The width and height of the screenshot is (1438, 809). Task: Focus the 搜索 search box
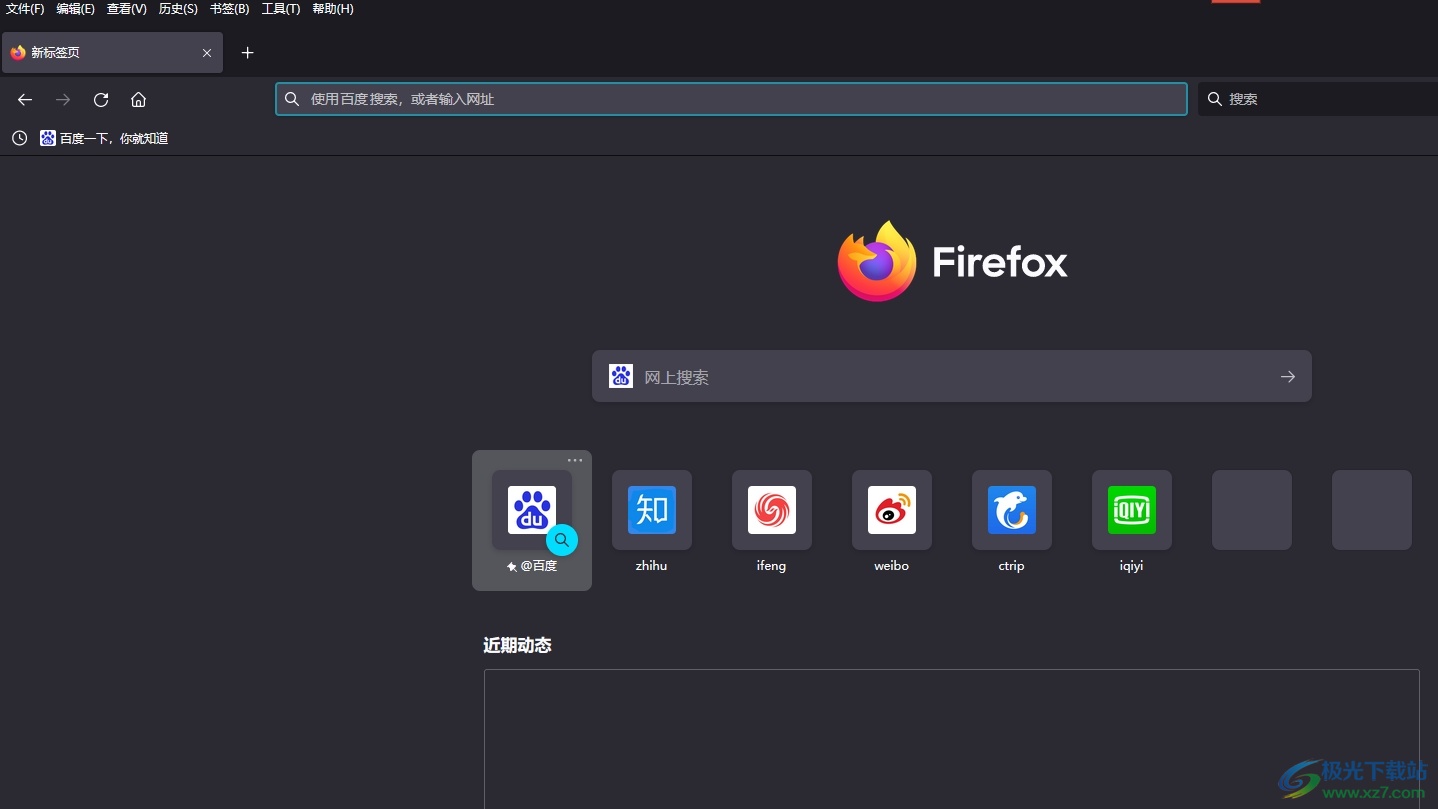[x=1318, y=99]
